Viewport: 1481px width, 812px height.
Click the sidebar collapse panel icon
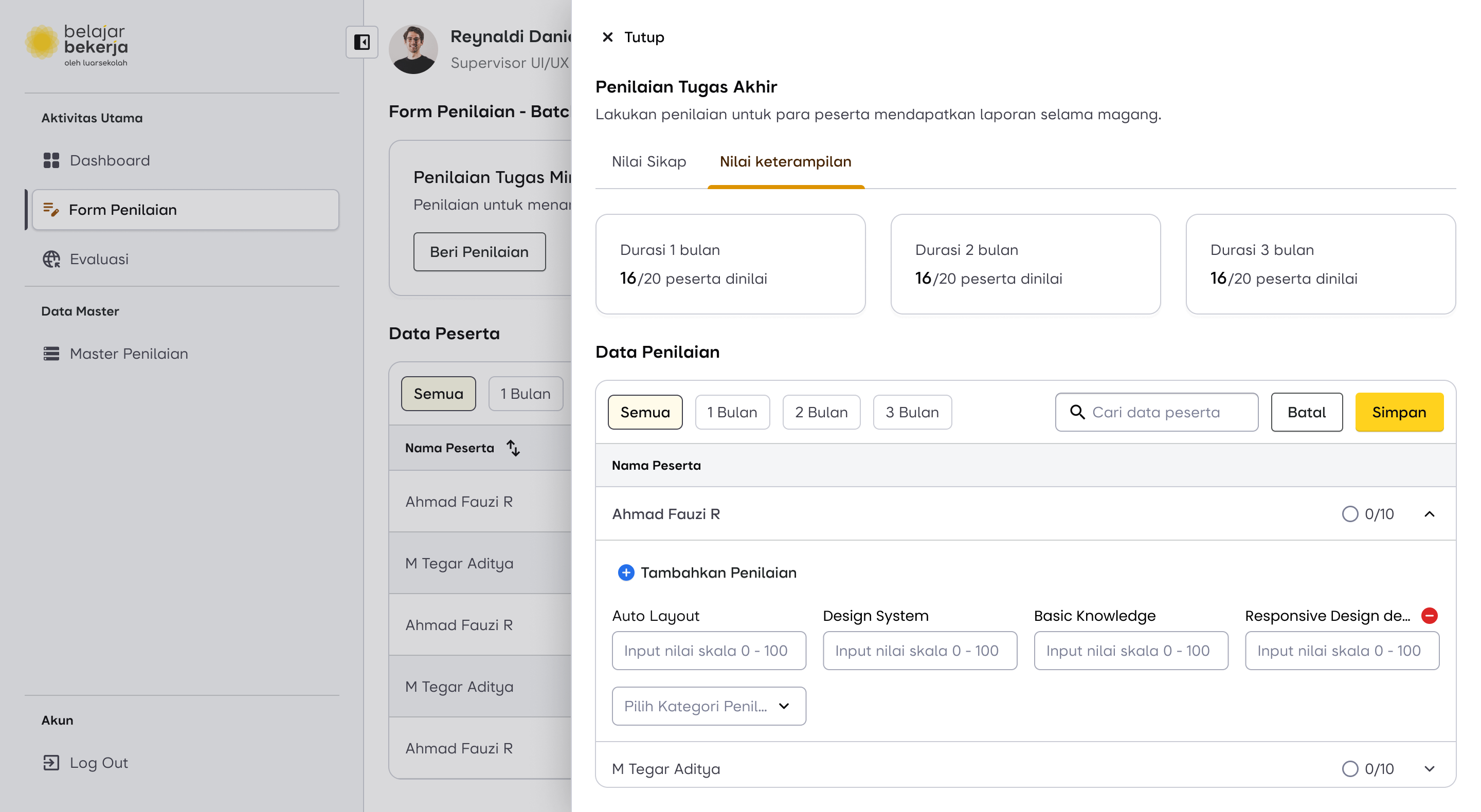pyautogui.click(x=362, y=42)
